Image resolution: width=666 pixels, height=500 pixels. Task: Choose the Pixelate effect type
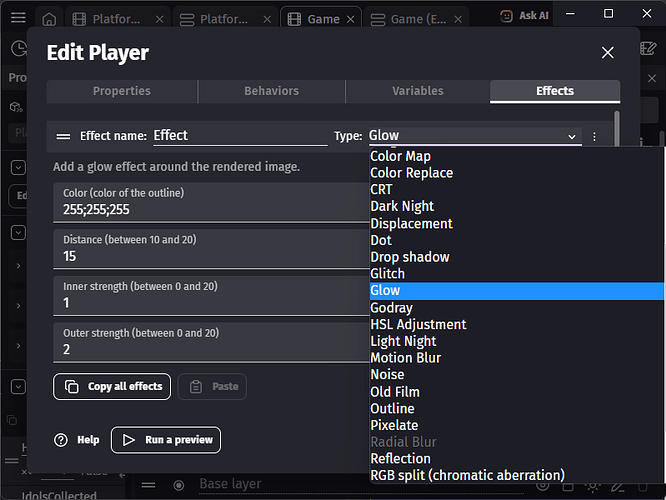[x=394, y=425]
